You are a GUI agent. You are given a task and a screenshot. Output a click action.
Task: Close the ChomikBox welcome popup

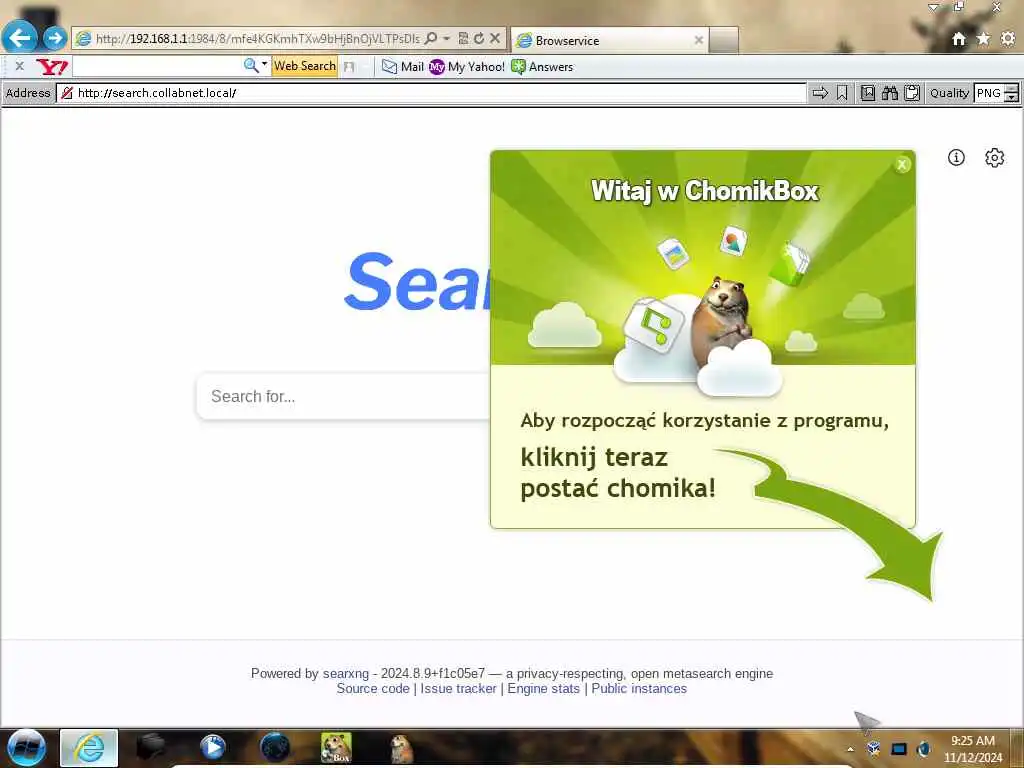(902, 165)
